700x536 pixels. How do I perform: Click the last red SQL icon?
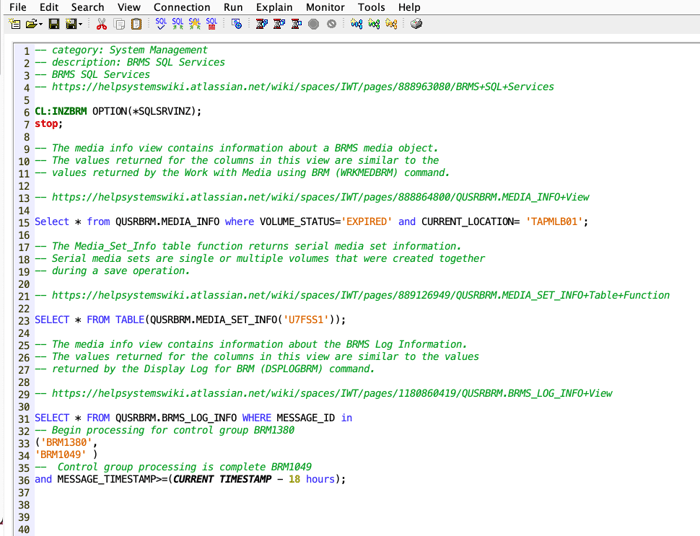tap(211, 23)
